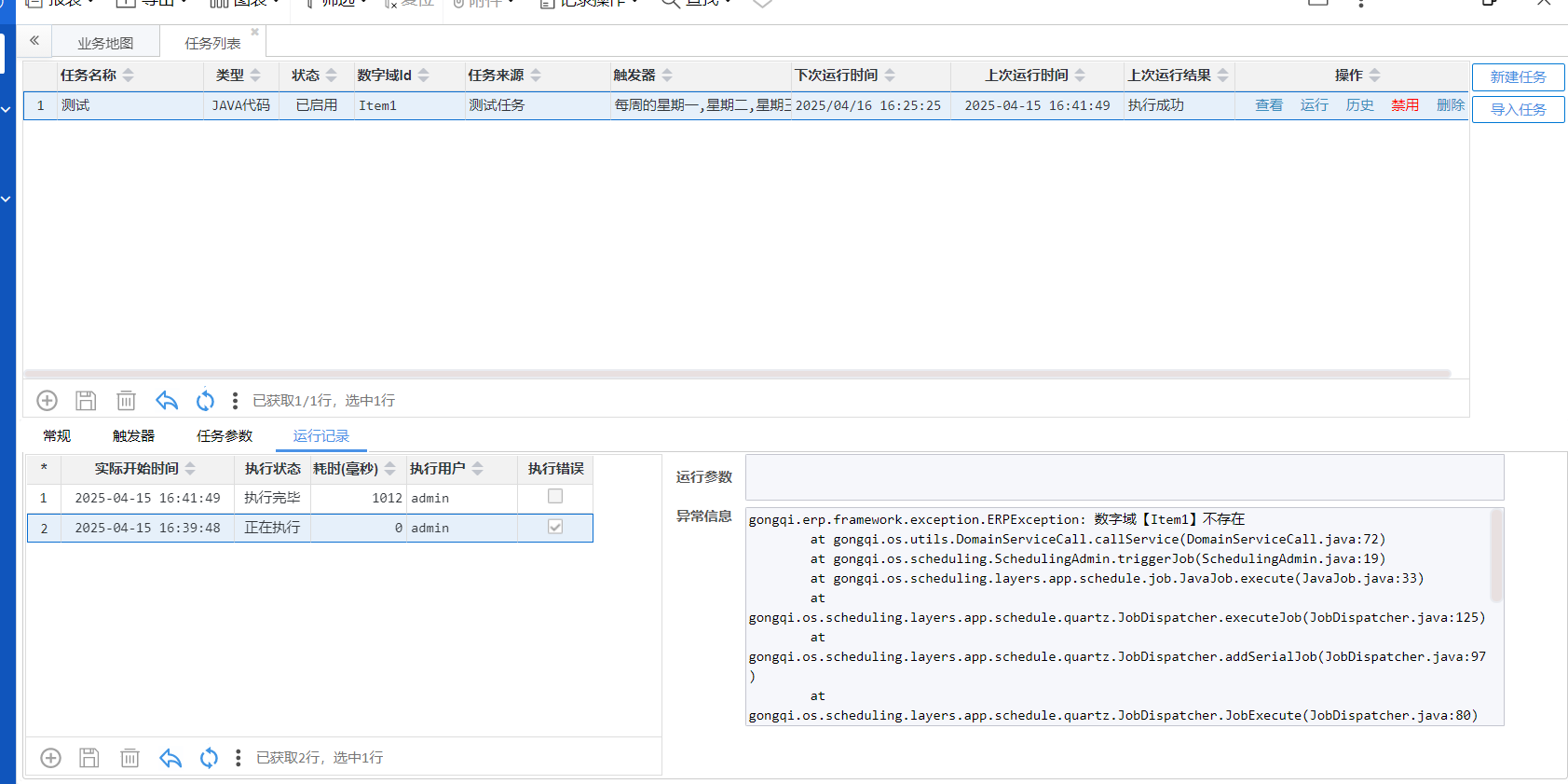Click the 查看 link for task 测试
This screenshot has width=1568, height=784.
point(1269,105)
